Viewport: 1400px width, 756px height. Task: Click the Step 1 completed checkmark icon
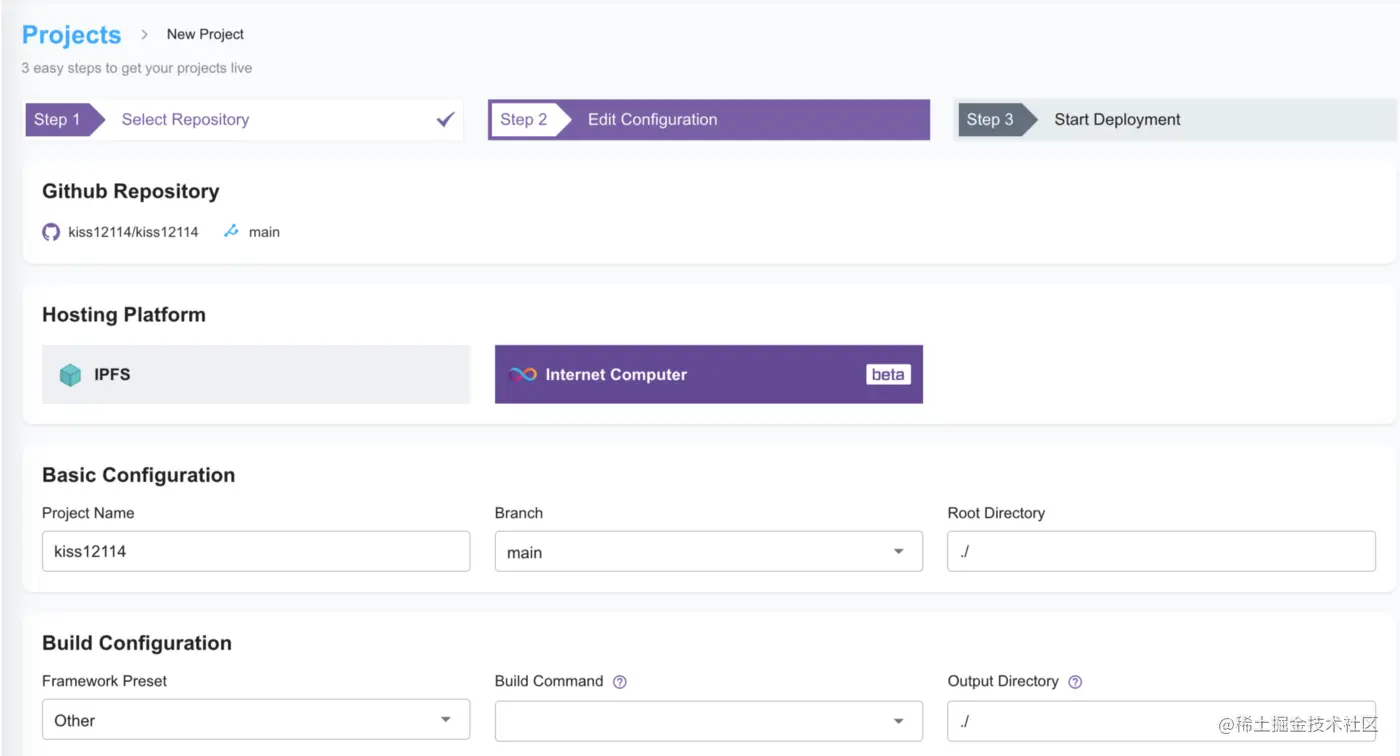pyautogui.click(x=445, y=120)
